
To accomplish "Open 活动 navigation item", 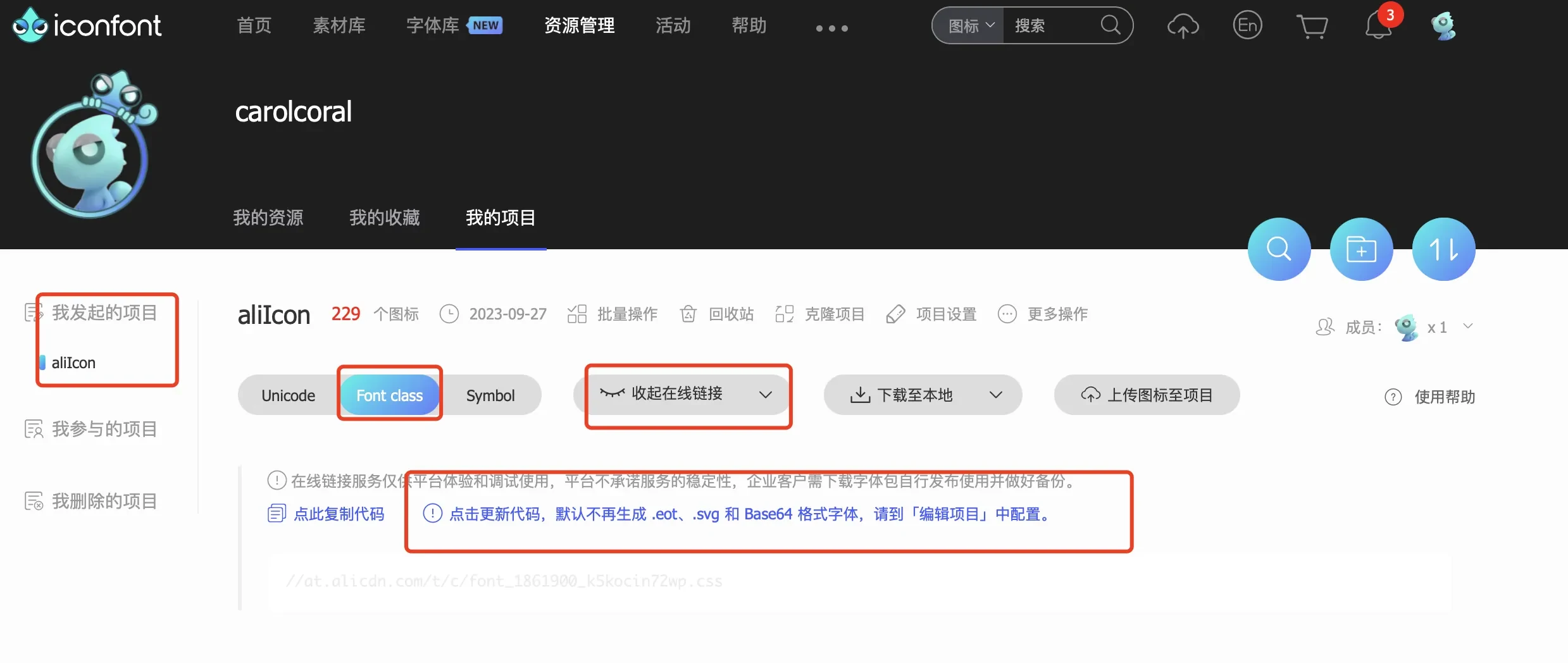I will coord(673,25).
